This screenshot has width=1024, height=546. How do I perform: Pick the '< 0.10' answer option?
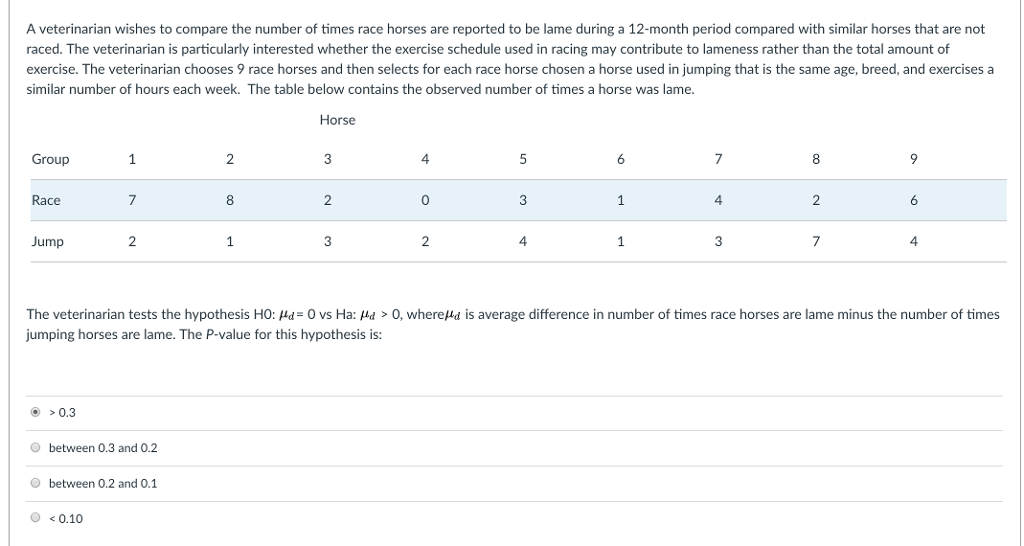pos(36,518)
